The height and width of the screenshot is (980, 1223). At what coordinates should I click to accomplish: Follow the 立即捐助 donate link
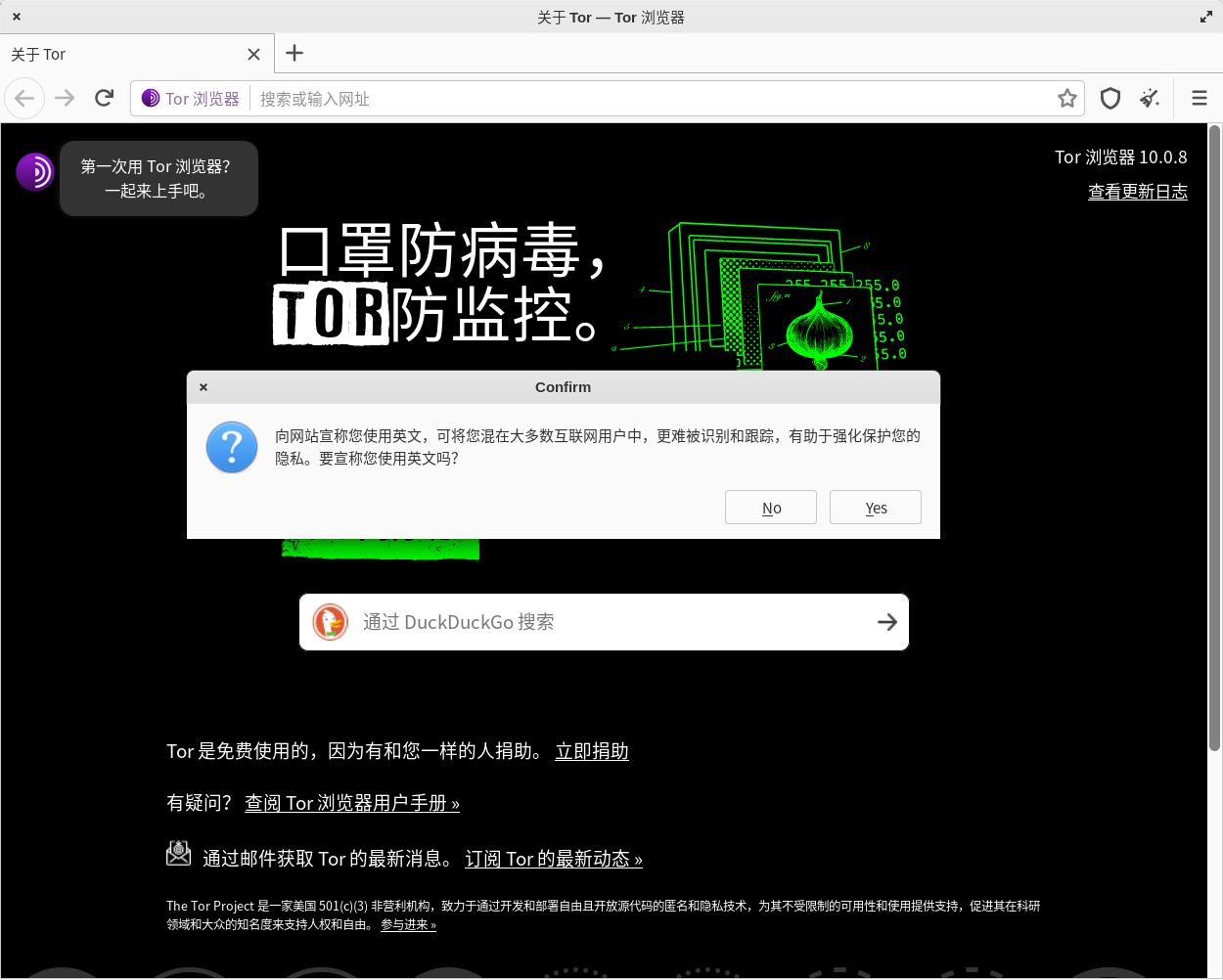tap(592, 751)
